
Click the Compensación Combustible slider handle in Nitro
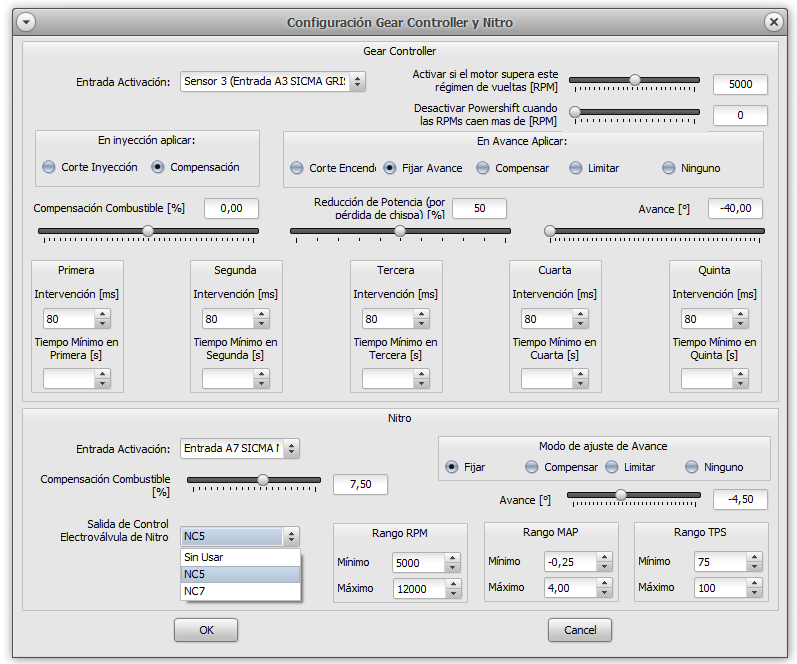(263, 479)
